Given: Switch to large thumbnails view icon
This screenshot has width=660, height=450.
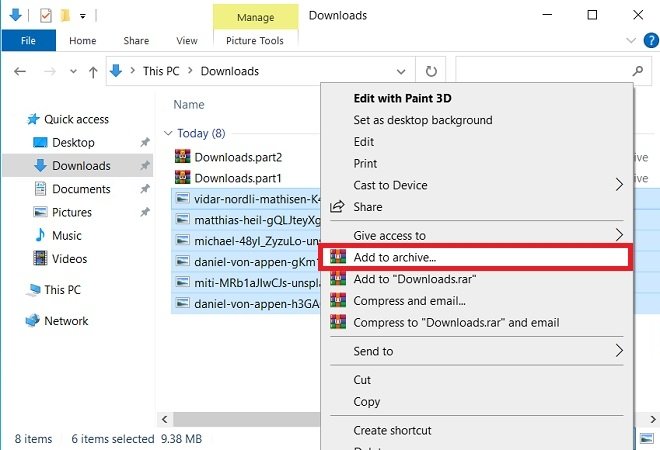Looking at the screenshot, I should (x=647, y=439).
